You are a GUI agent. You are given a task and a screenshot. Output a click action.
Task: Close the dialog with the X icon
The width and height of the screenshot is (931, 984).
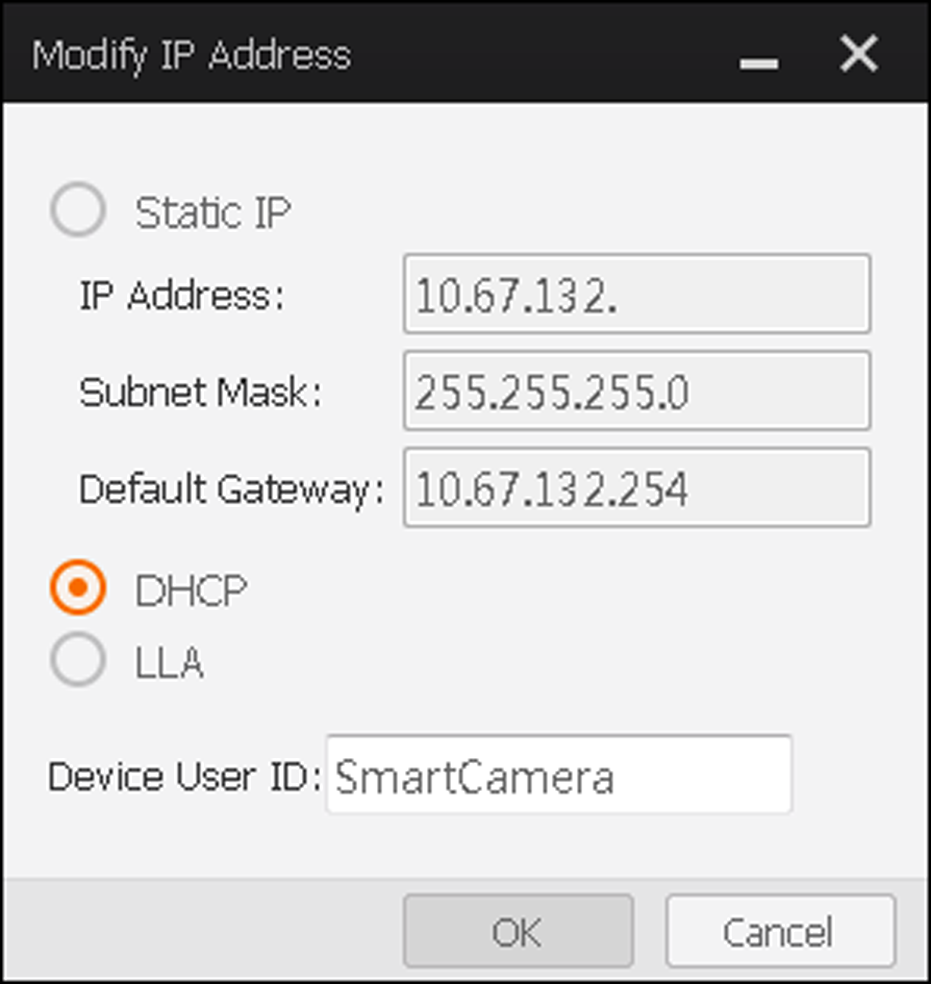point(858,54)
